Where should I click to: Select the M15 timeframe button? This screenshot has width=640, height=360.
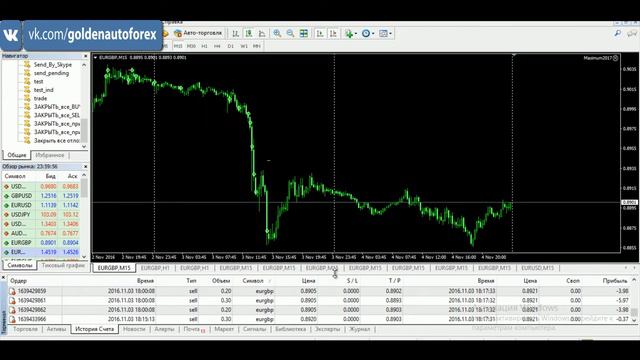click(178, 46)
